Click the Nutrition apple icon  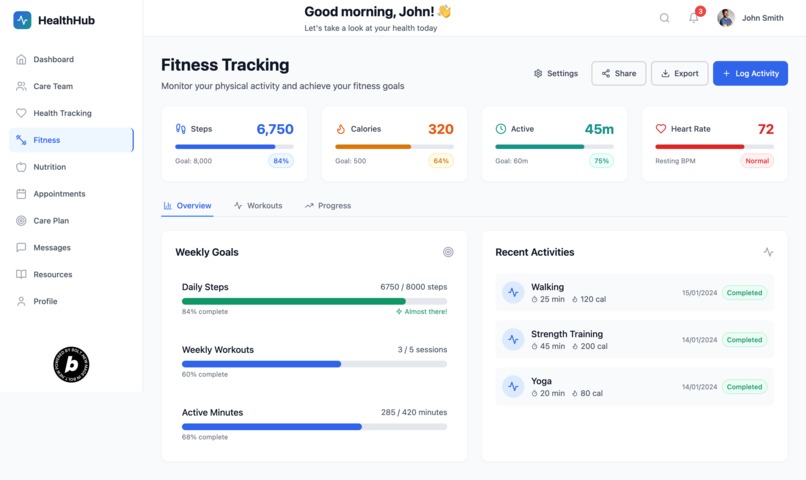pyautogui.click(x=21, y=167)
